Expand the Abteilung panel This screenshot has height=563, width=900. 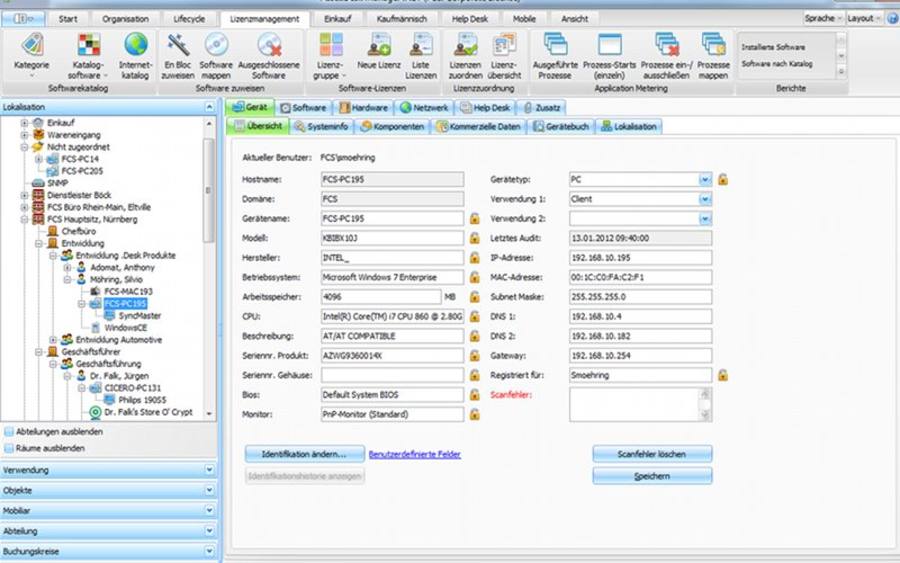pyautogui.click(x=209, y=531)
